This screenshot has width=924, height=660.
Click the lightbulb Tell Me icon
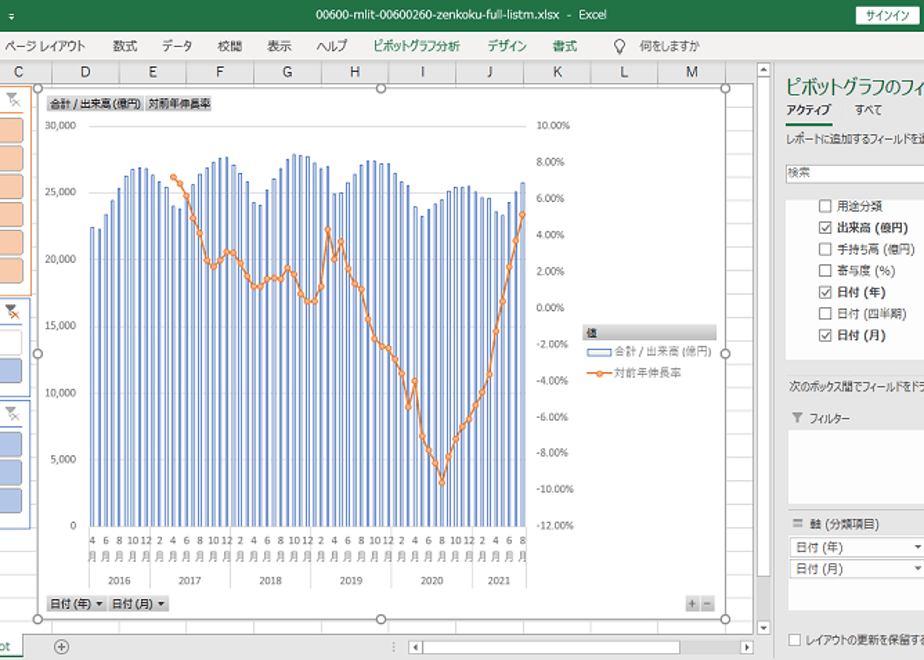[x=619, y=47]
